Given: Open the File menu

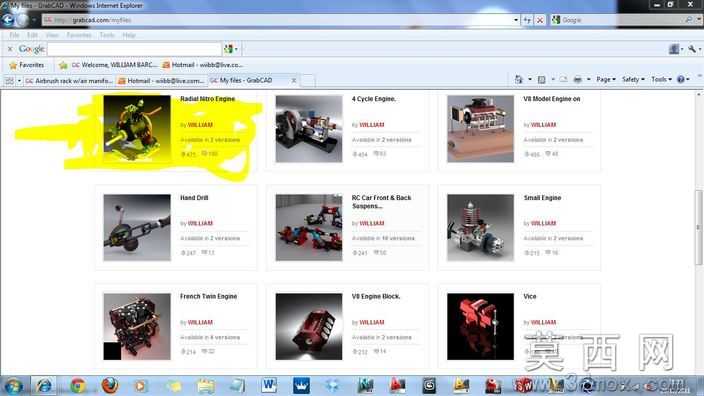Looking at the screenshot, I should click(x=14, y=35).
